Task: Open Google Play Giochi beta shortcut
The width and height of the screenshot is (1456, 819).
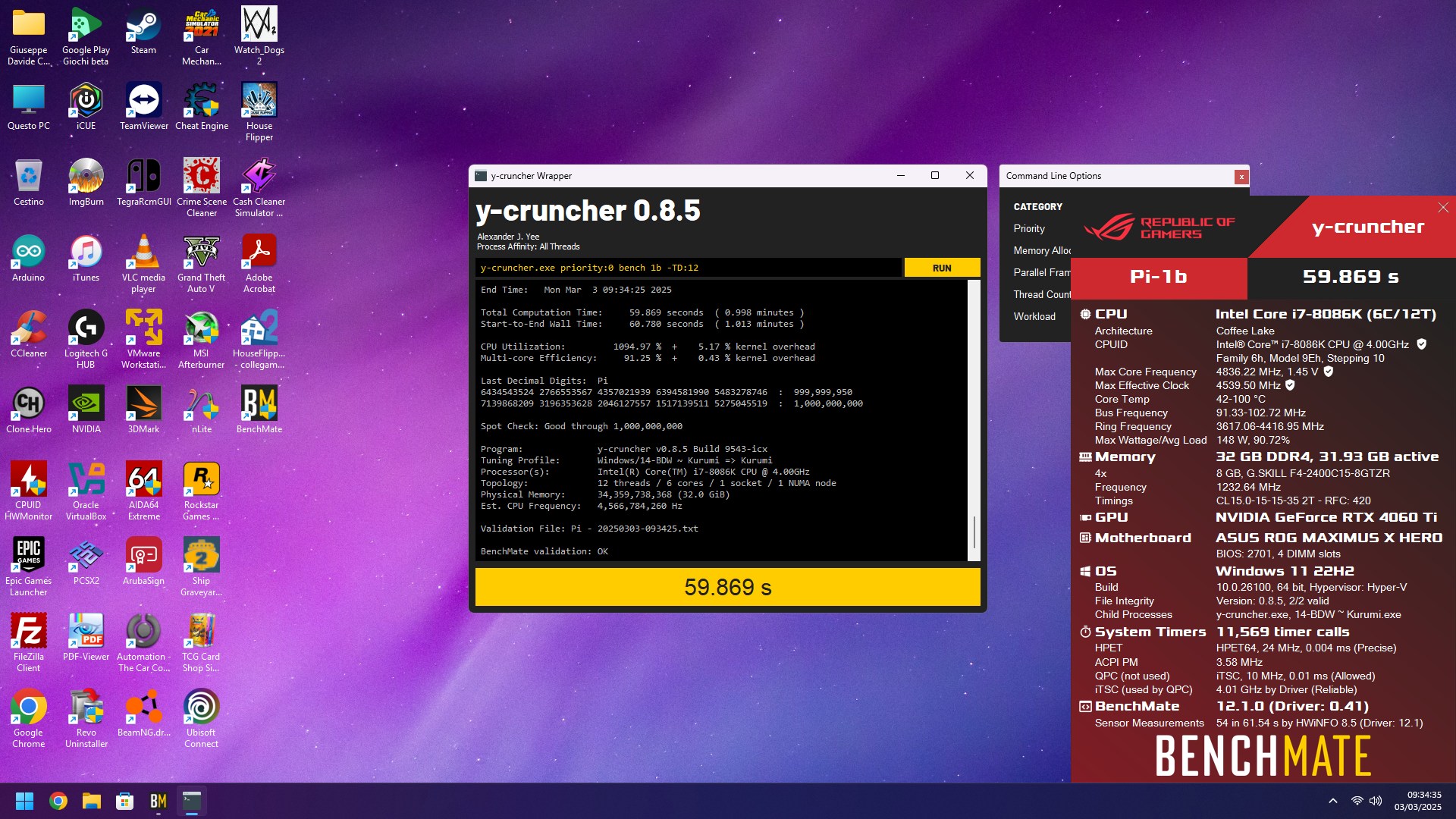Action: point(86,36)
